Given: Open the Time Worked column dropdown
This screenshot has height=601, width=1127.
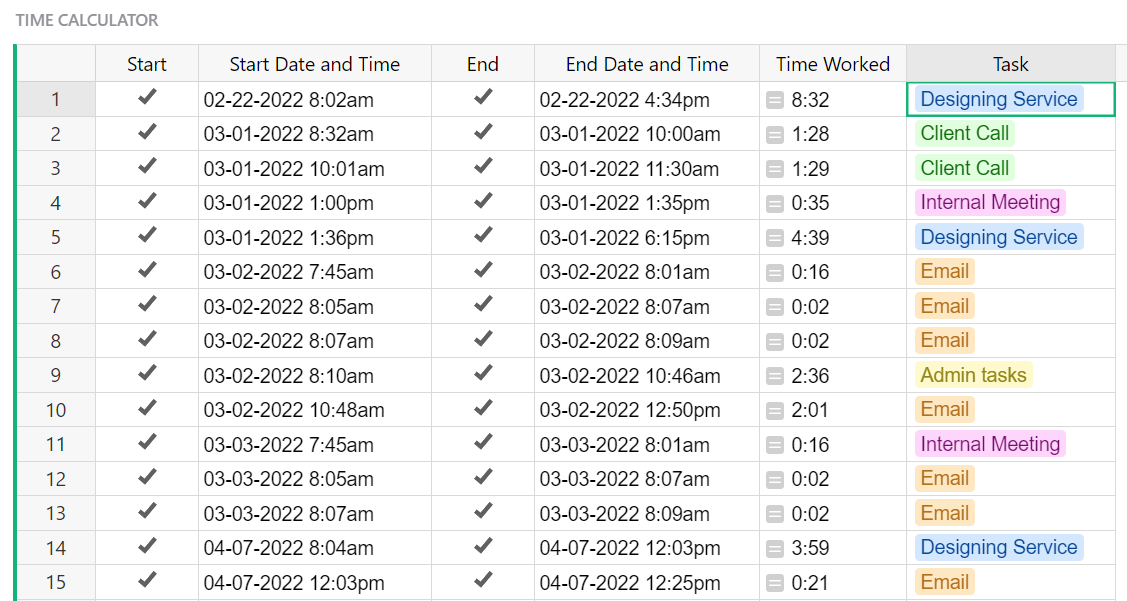Looking at the screenshot, I should point(832,63).
